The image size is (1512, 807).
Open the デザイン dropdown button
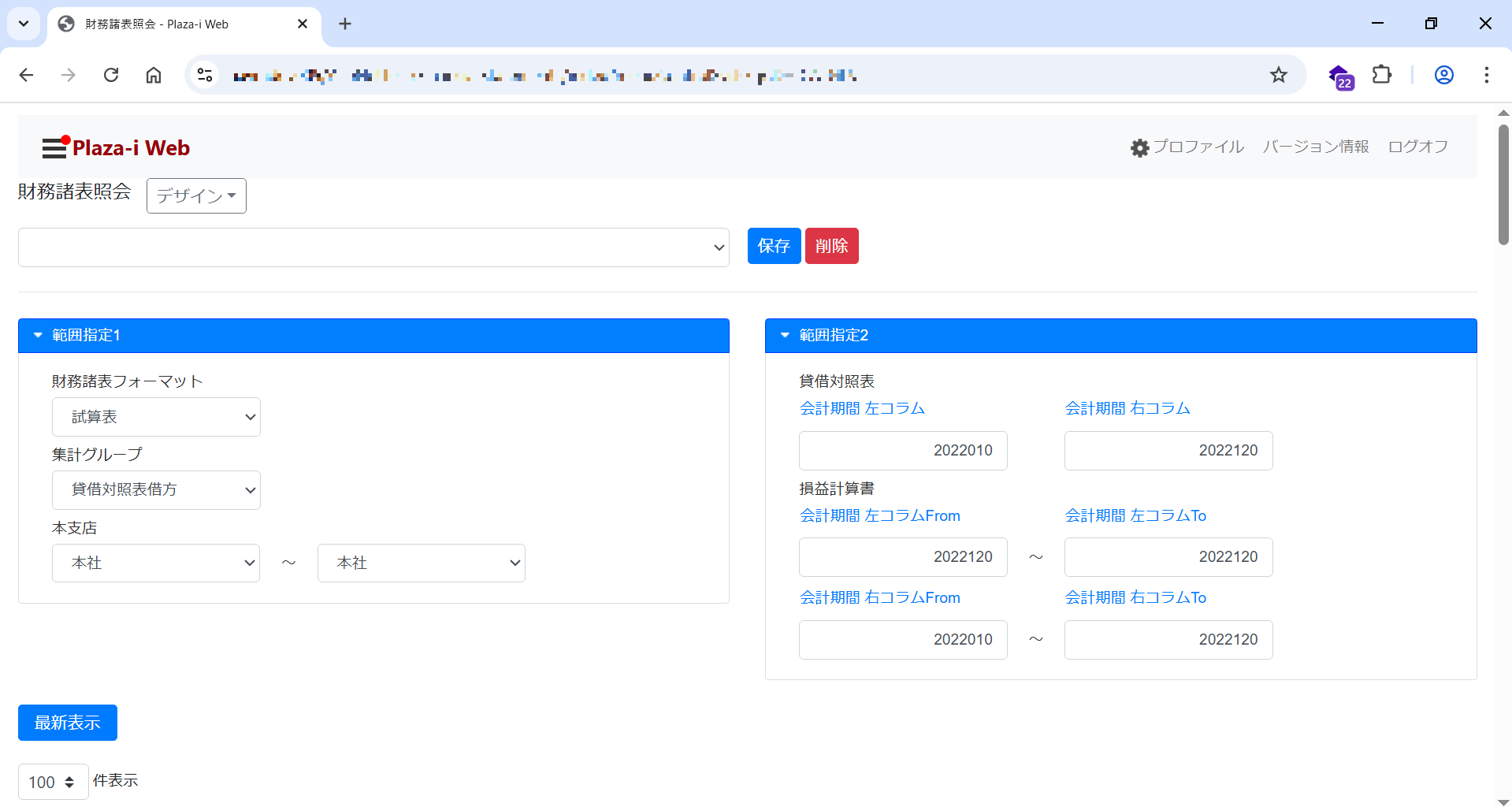coord(196,195)
